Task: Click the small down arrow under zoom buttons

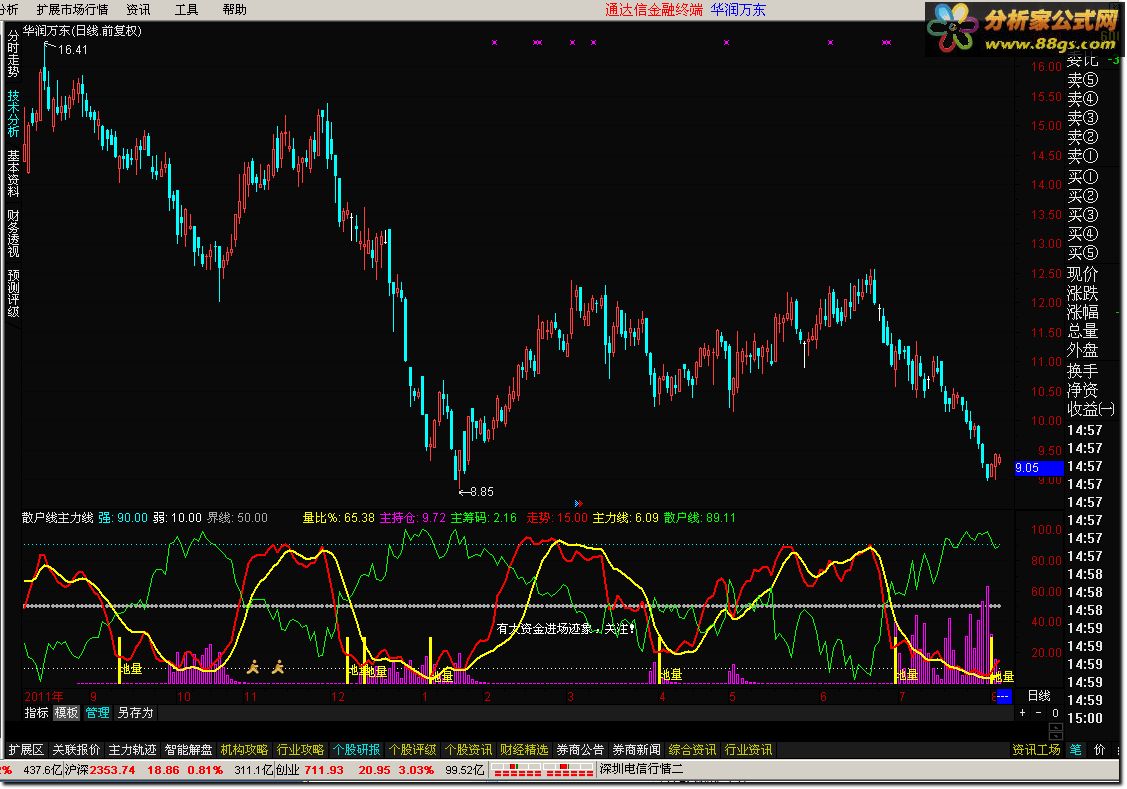Action: click(x=1055, y=737)
